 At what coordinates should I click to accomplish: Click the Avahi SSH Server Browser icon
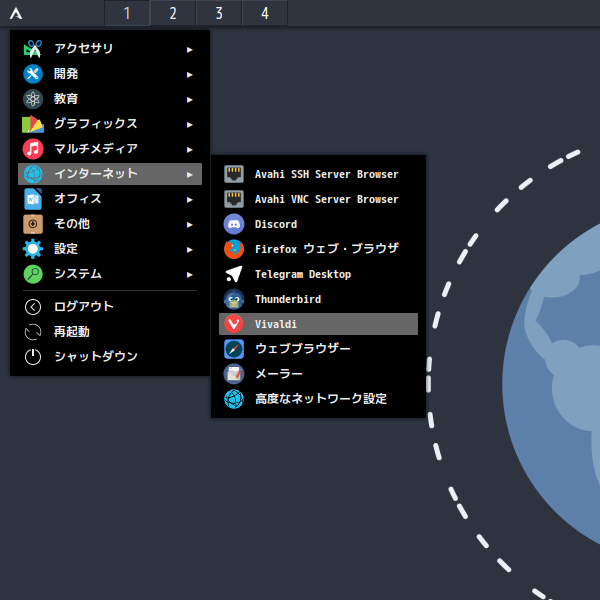pos(234,174)
